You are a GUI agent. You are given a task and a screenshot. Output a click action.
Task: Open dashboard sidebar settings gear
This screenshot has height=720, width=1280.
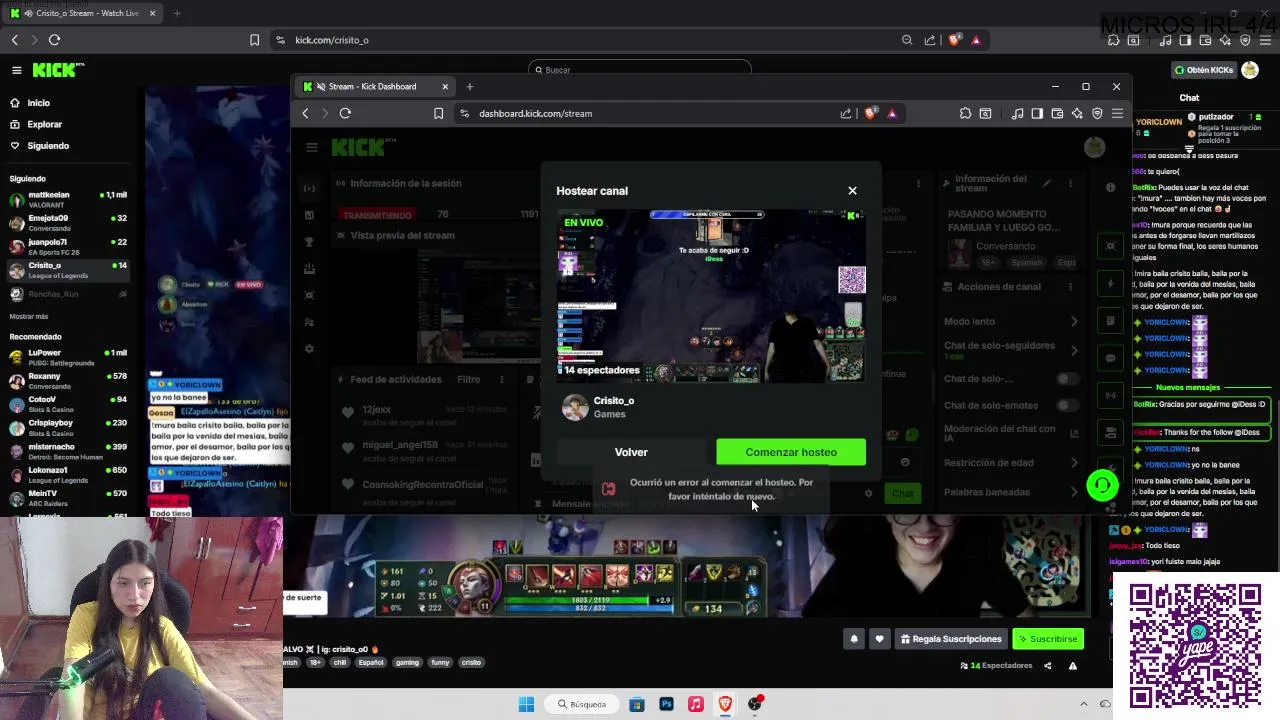[x=309, y=349]
